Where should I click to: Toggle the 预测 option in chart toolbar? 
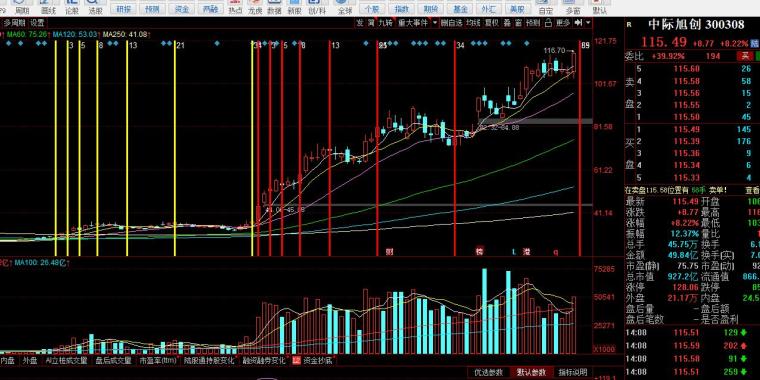533,22
